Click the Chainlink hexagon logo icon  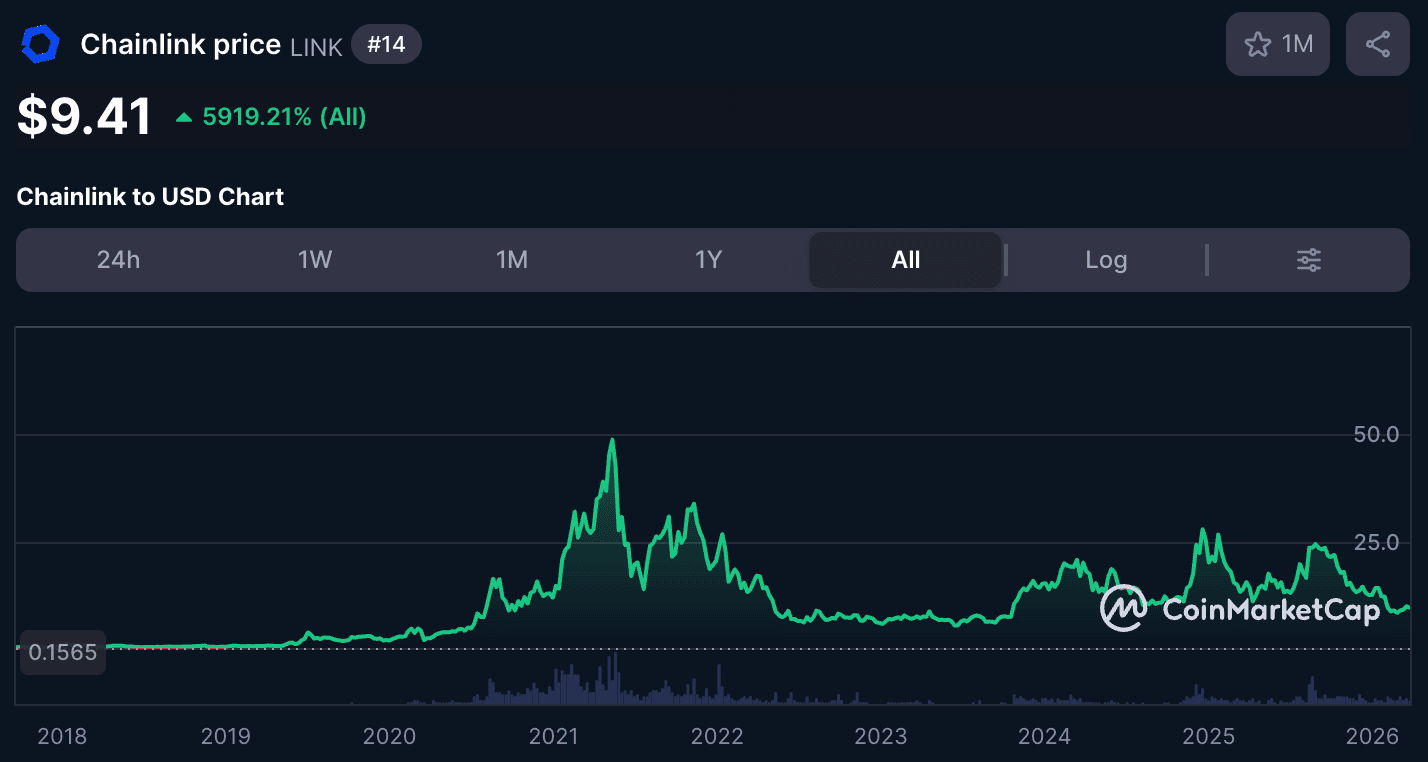41,45
